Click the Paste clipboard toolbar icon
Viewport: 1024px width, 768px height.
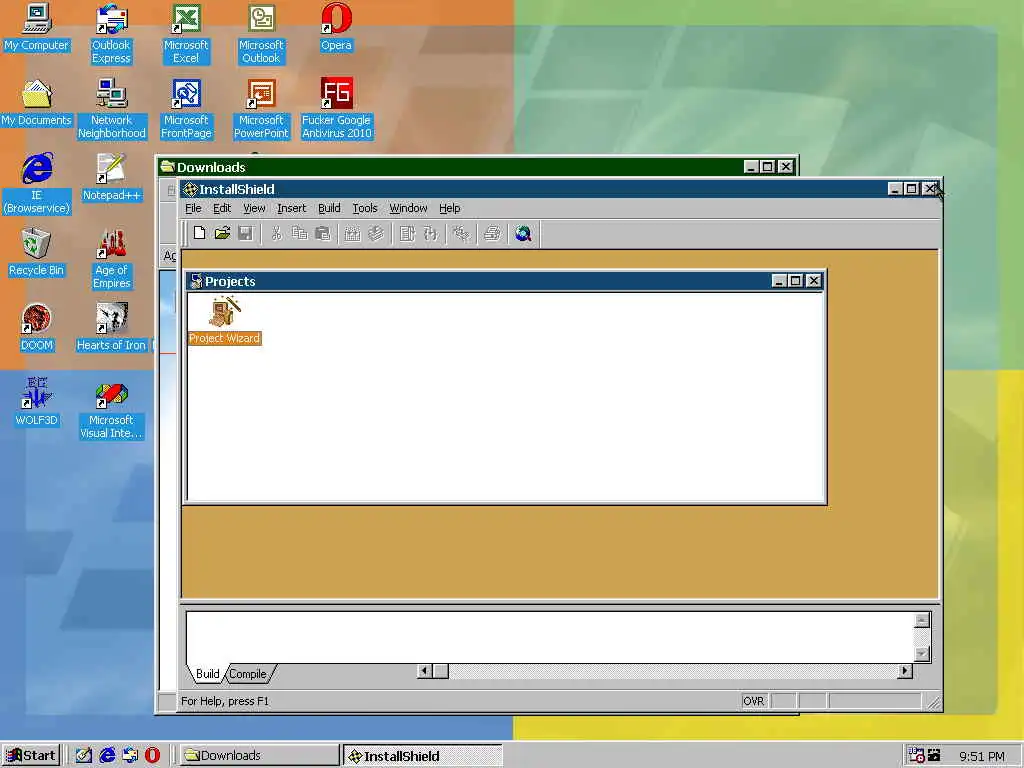[x=323, y=233]
